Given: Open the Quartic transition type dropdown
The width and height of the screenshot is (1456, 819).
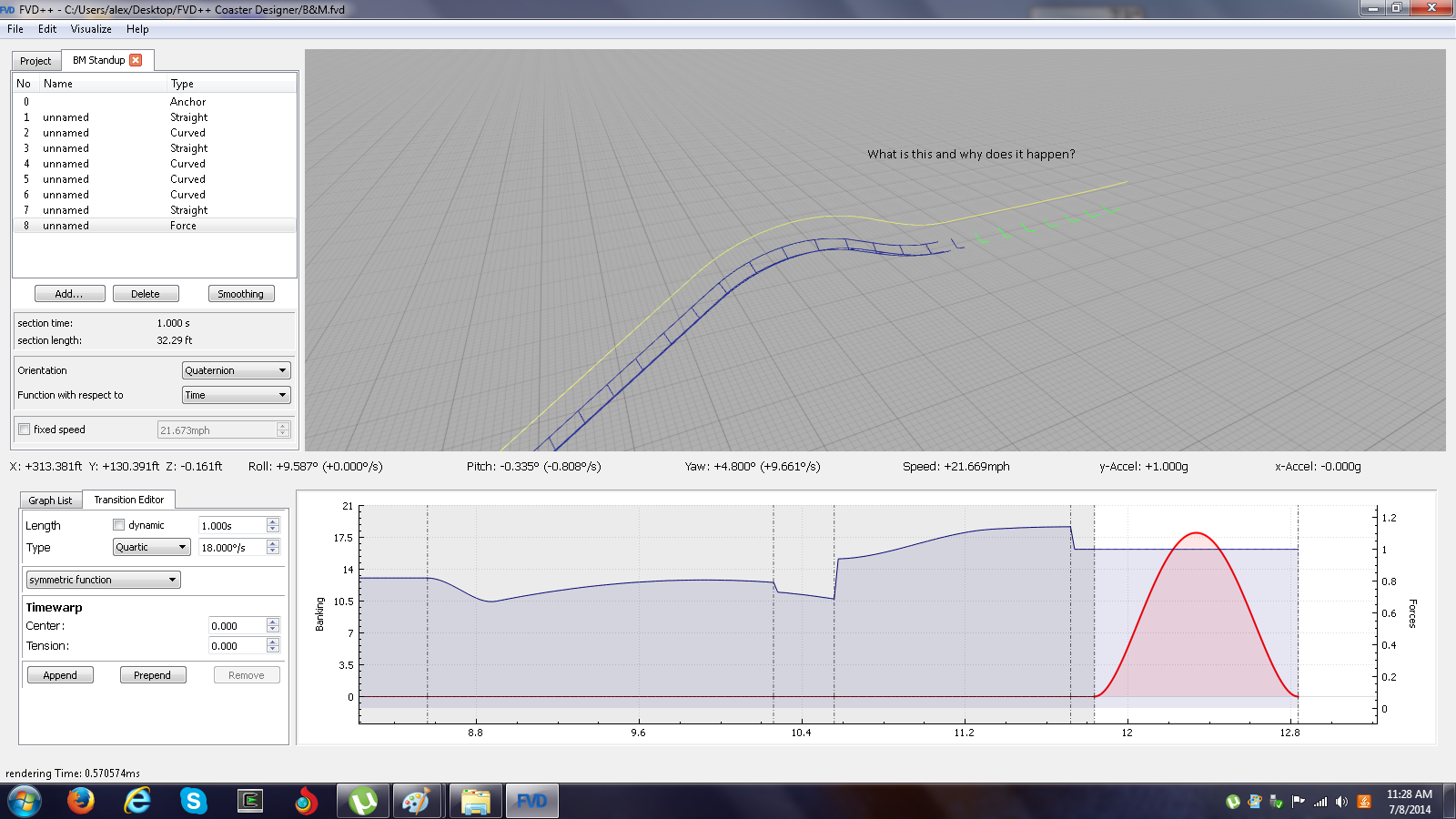Looking at the screenshot, I should 152,547.
